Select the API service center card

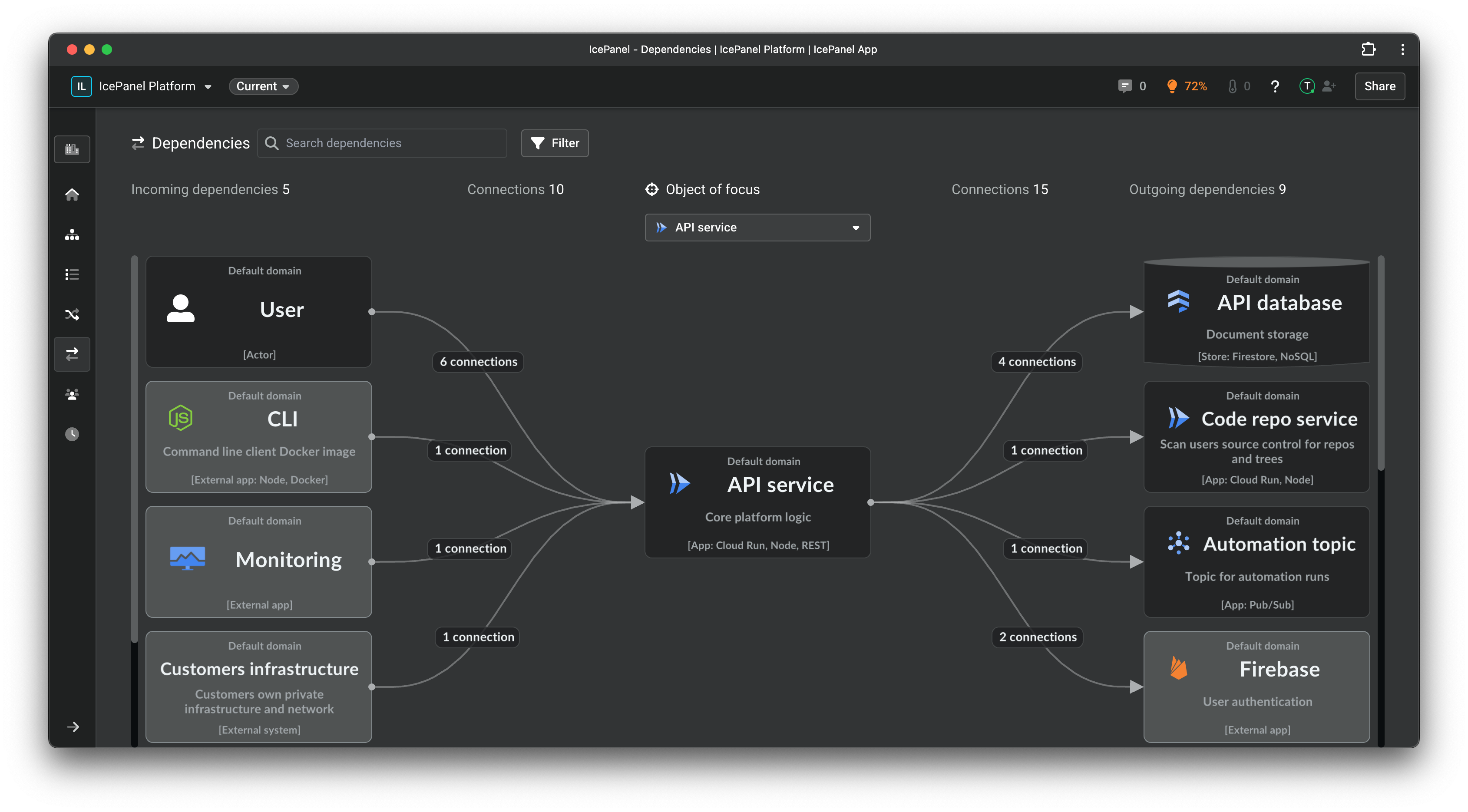(757, 502)
